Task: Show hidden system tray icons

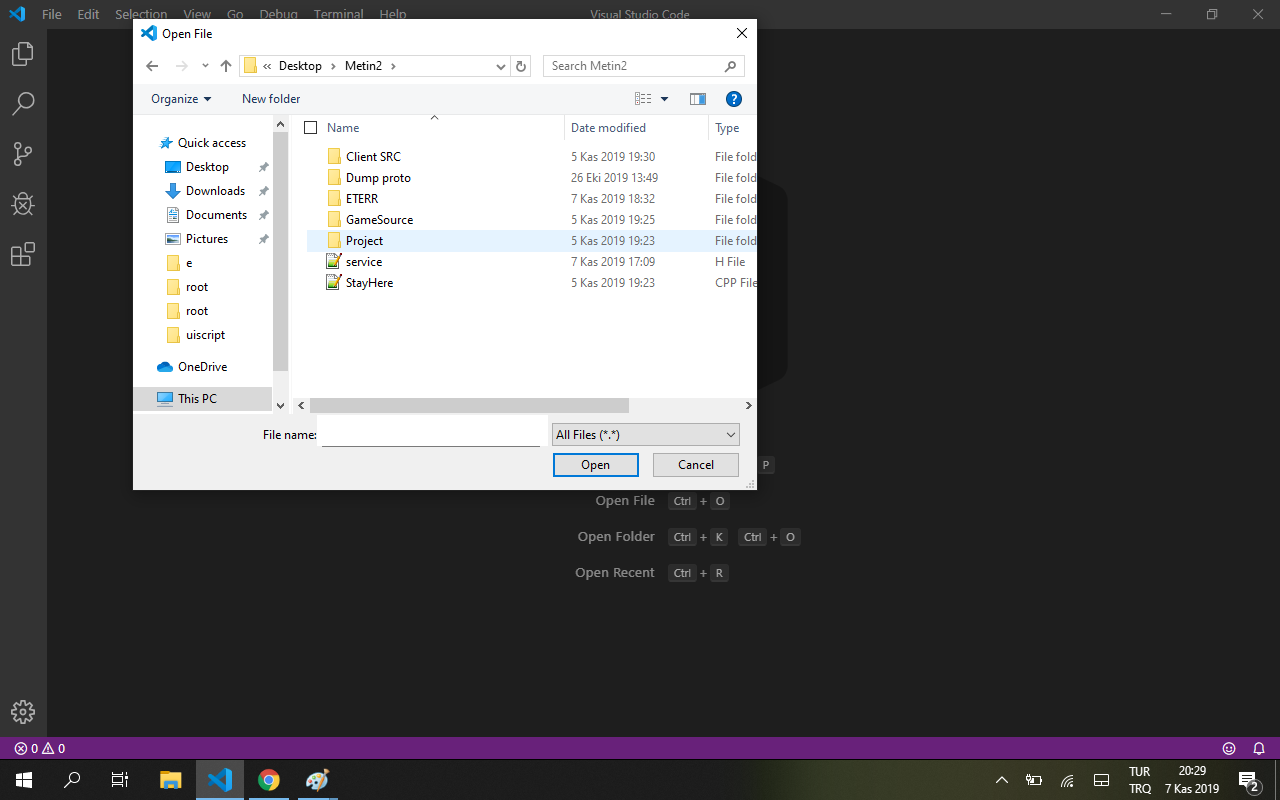Action: click(x=1002, y=780)
